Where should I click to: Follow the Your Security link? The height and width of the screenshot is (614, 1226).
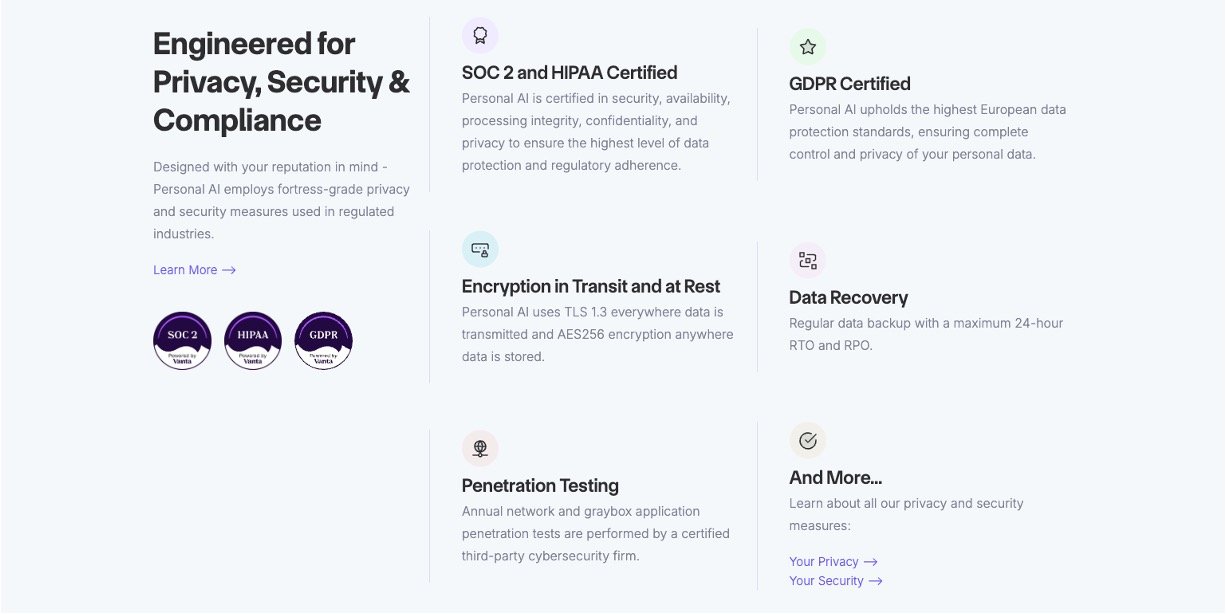pyautogui.click(x=826, y=581)
